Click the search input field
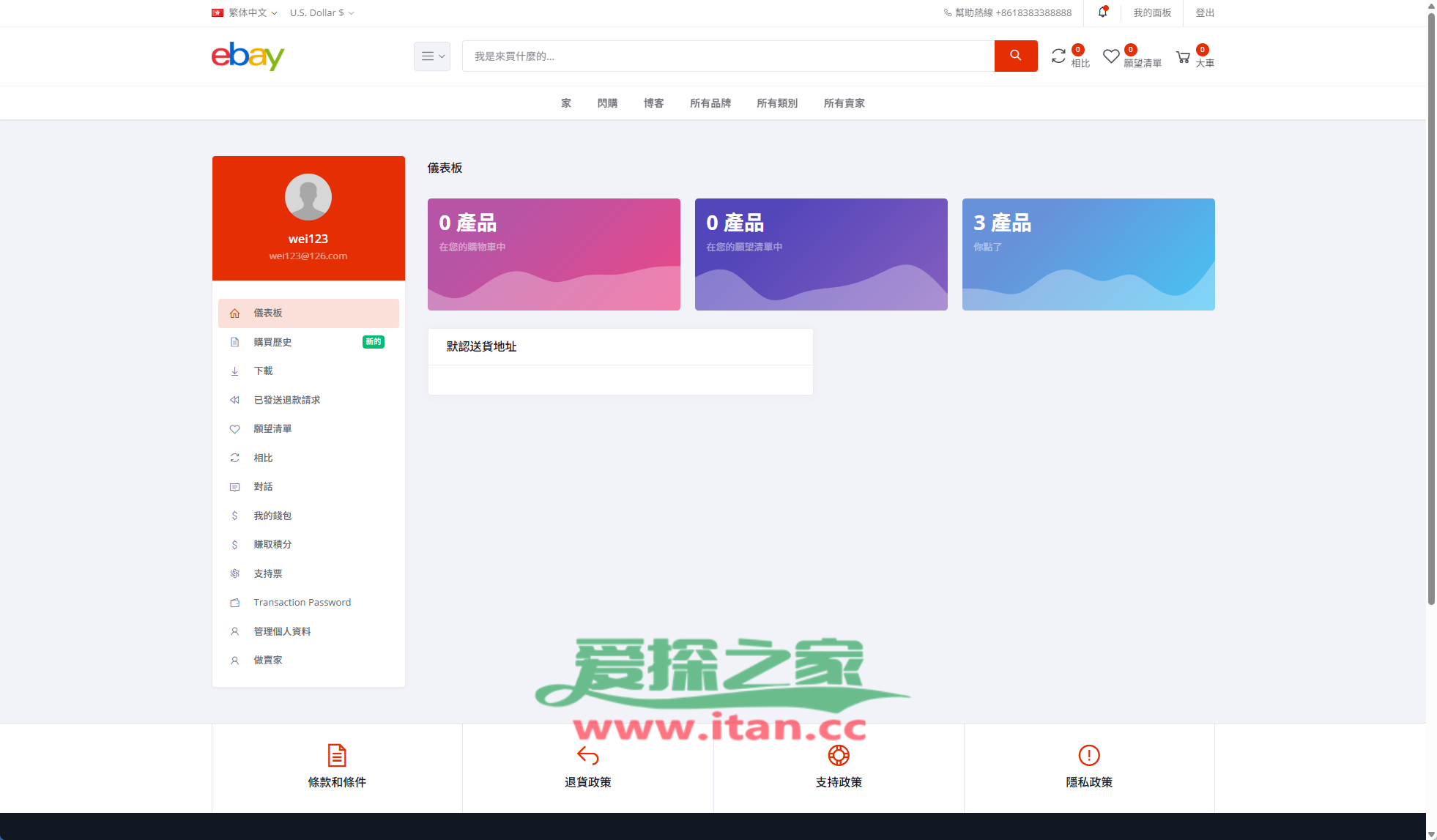The width and height of the screenshot is (1437, 840). pos(728,56)
